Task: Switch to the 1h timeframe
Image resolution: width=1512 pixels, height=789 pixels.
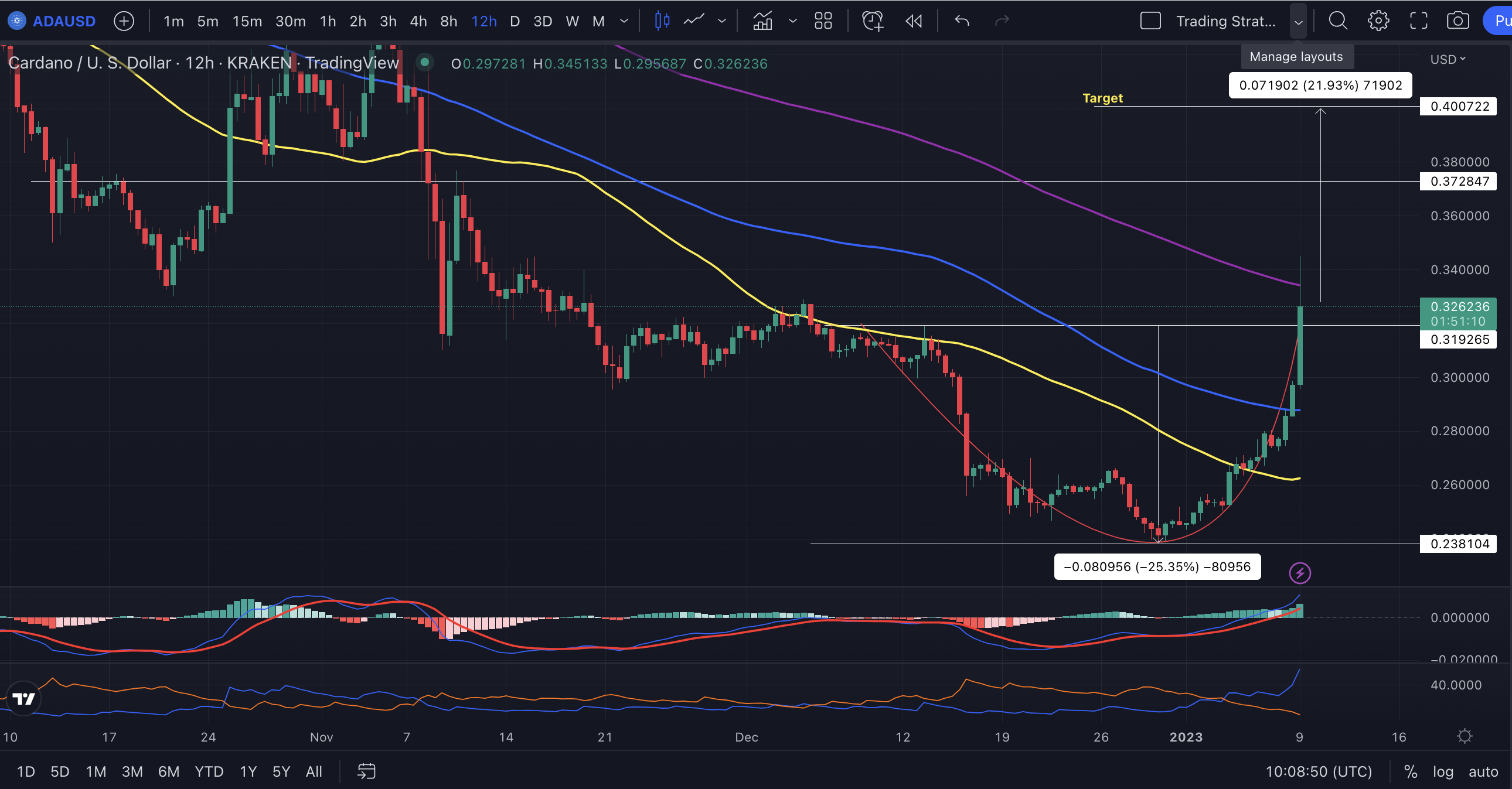Action: coord(328,21)
